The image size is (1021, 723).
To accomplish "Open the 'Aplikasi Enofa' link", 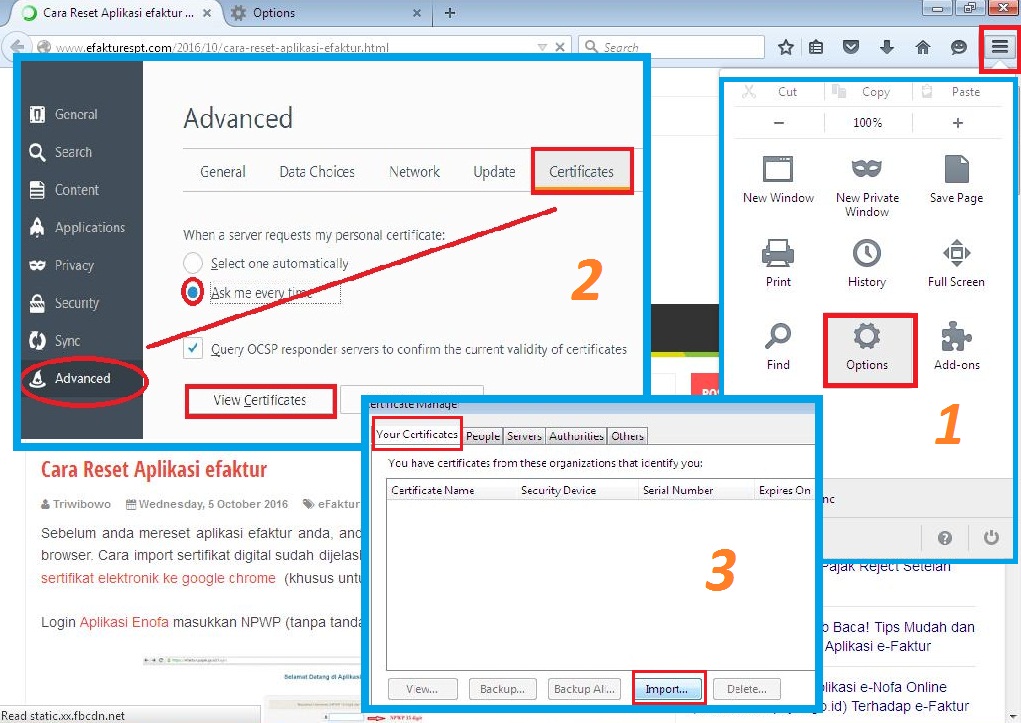I will [x=124, y=622].
